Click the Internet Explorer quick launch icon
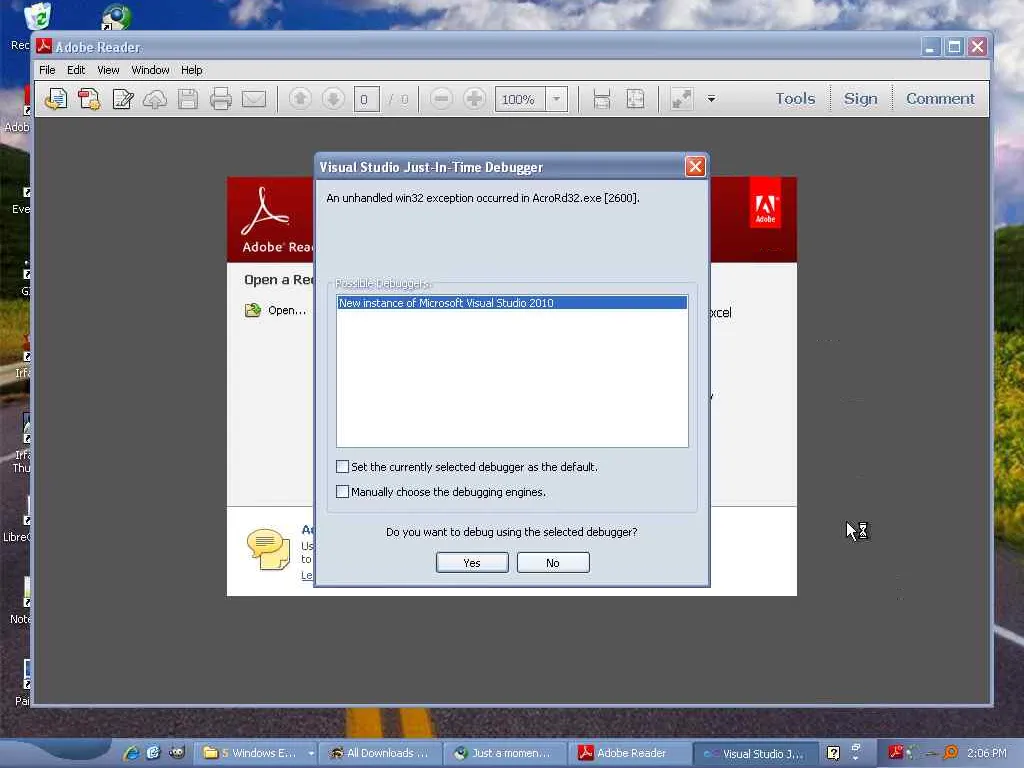This screenshot has height=768, width=1024. tap(131, 752)
